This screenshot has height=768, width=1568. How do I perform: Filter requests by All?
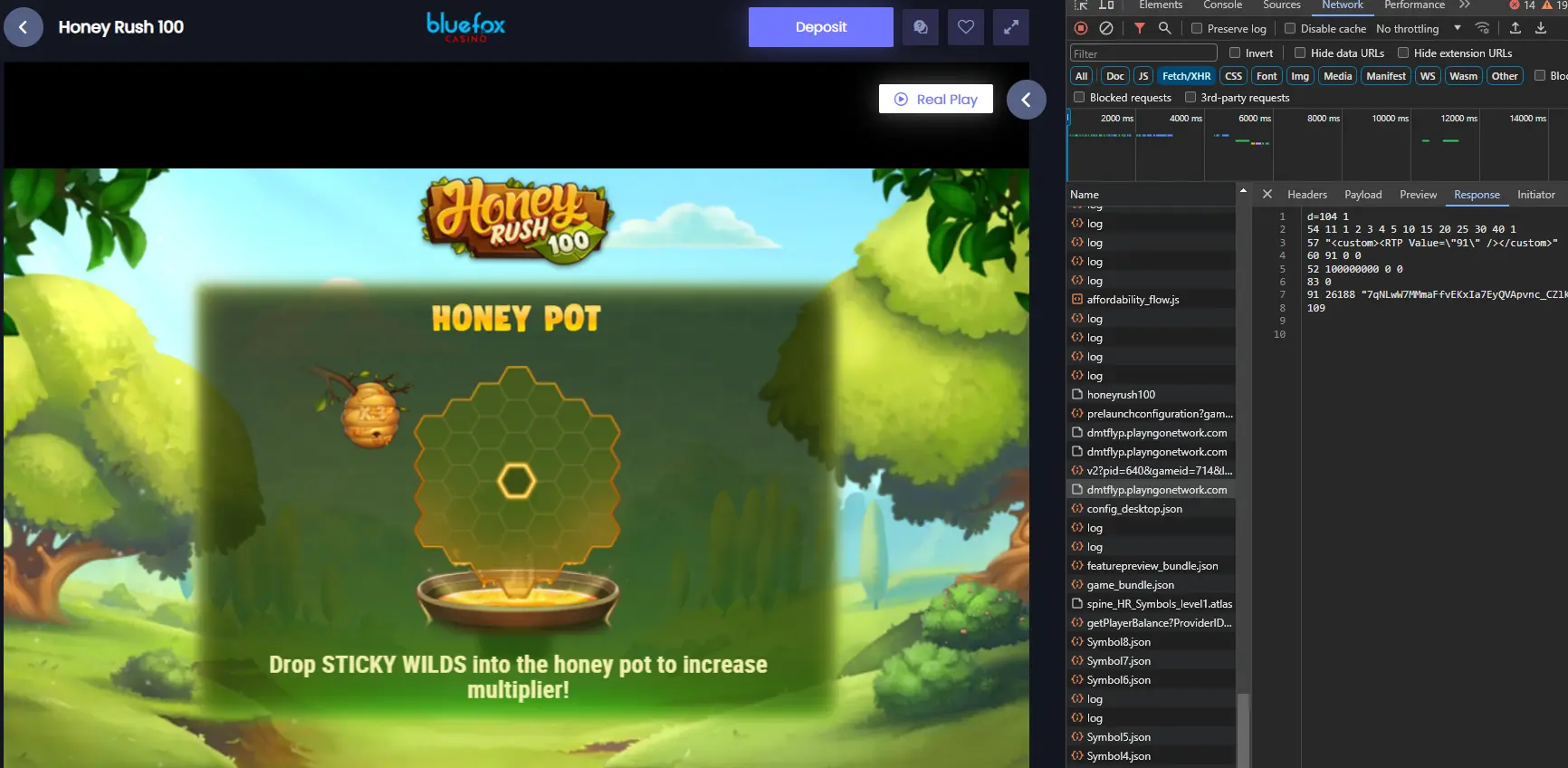pyautogui.click(x=1082, y=76)
